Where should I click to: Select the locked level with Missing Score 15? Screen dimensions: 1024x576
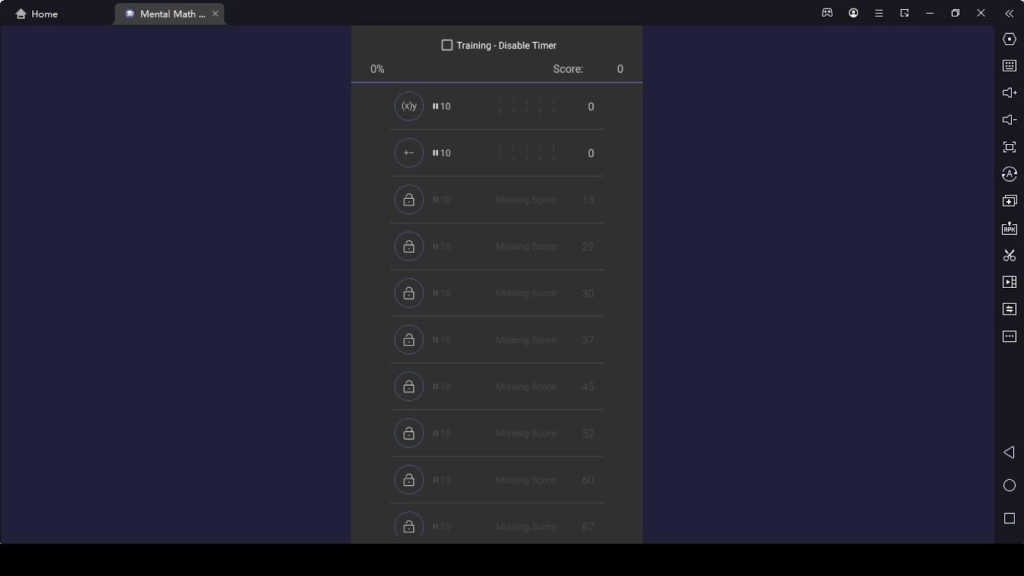[x=496, y=200]
